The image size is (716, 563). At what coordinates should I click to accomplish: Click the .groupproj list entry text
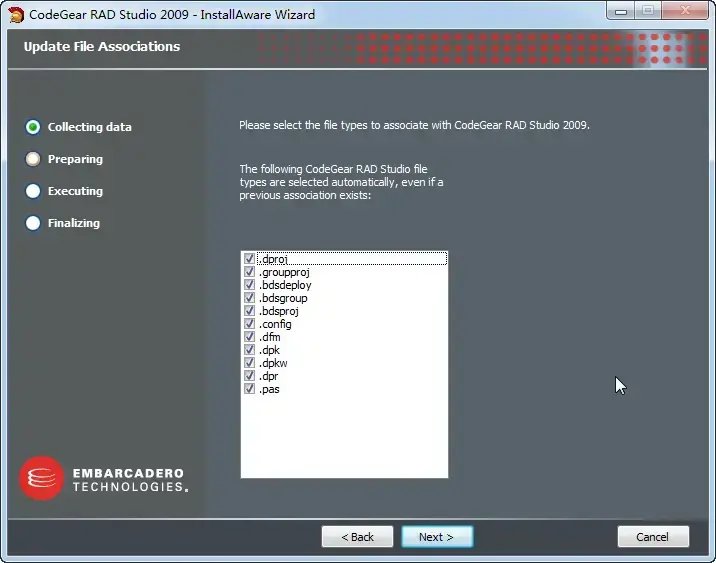(x=284, y=272)
